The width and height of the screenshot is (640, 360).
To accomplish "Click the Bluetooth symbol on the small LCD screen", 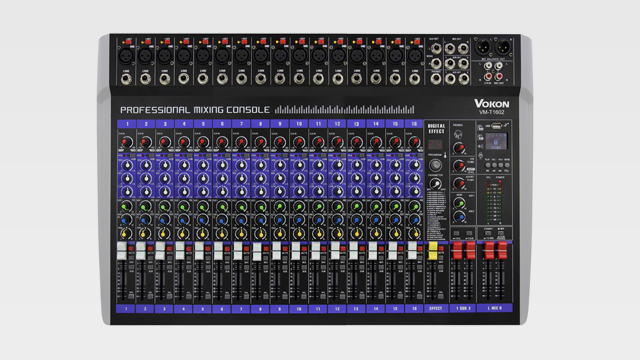I will [496, 142].
